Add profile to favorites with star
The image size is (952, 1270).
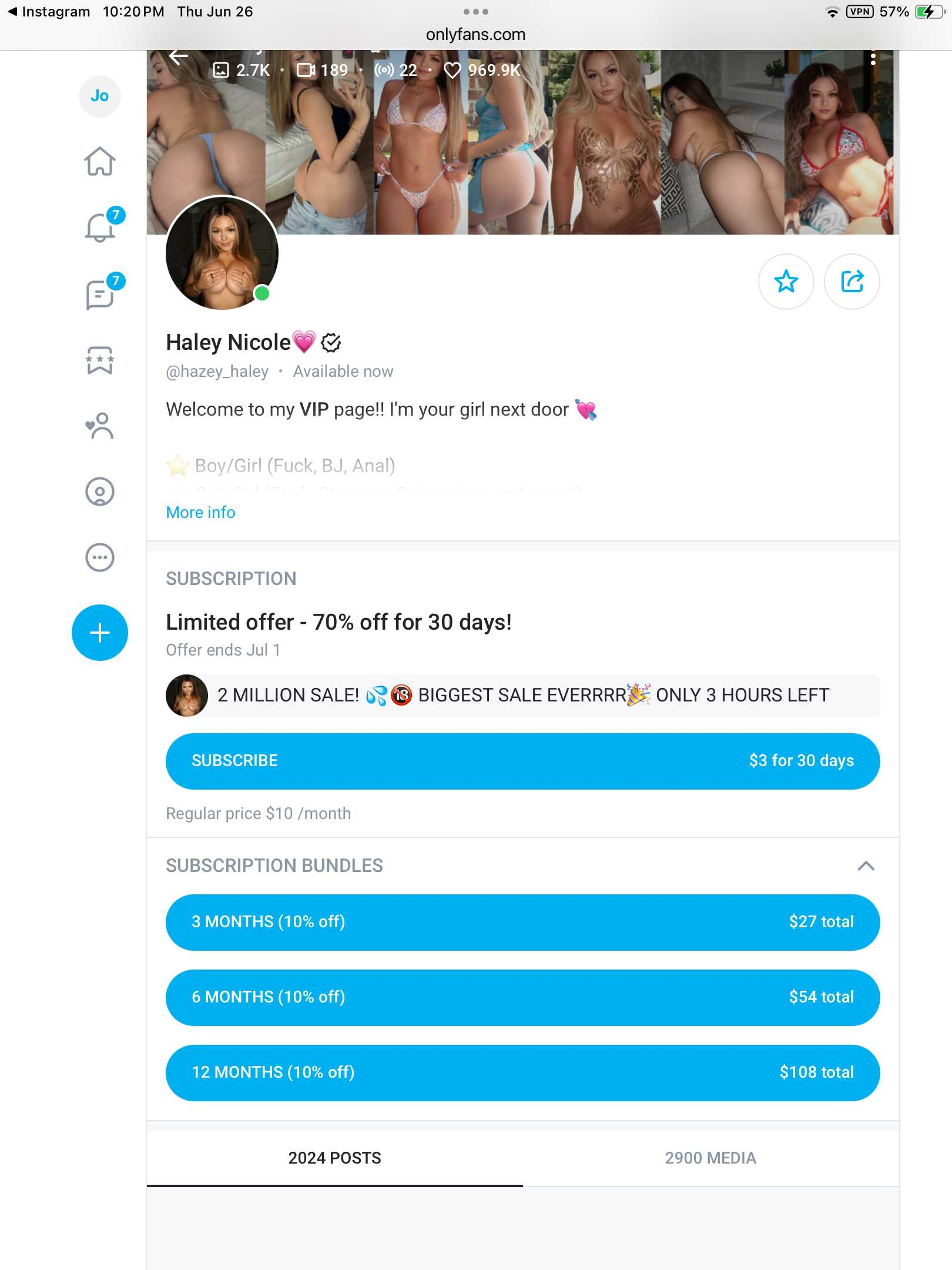tap(786, 281)
